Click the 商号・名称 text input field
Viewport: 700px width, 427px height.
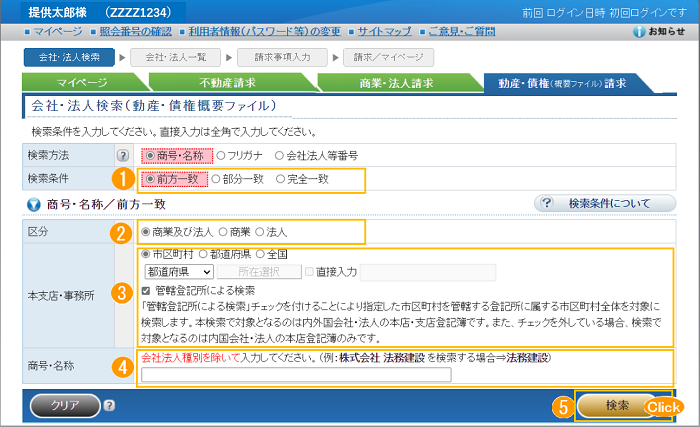click(296, 375)
